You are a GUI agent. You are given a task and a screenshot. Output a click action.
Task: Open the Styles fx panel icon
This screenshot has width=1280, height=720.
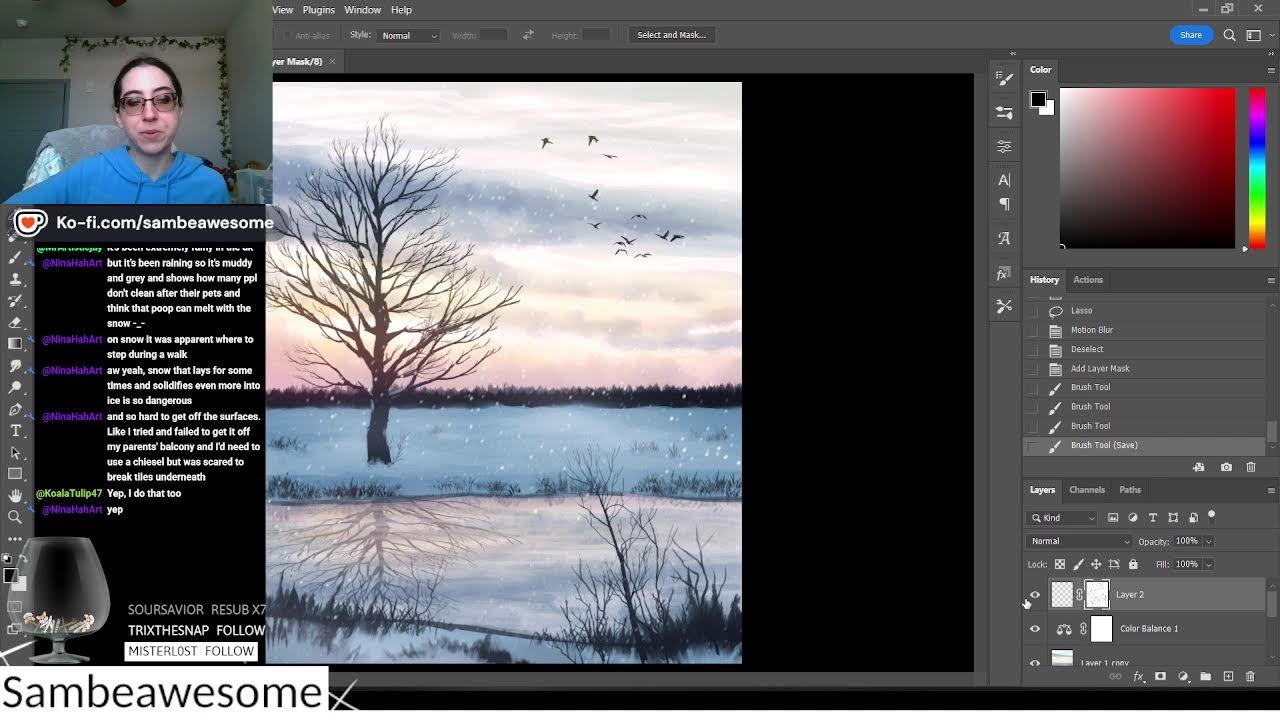(x=1004, y=274)
